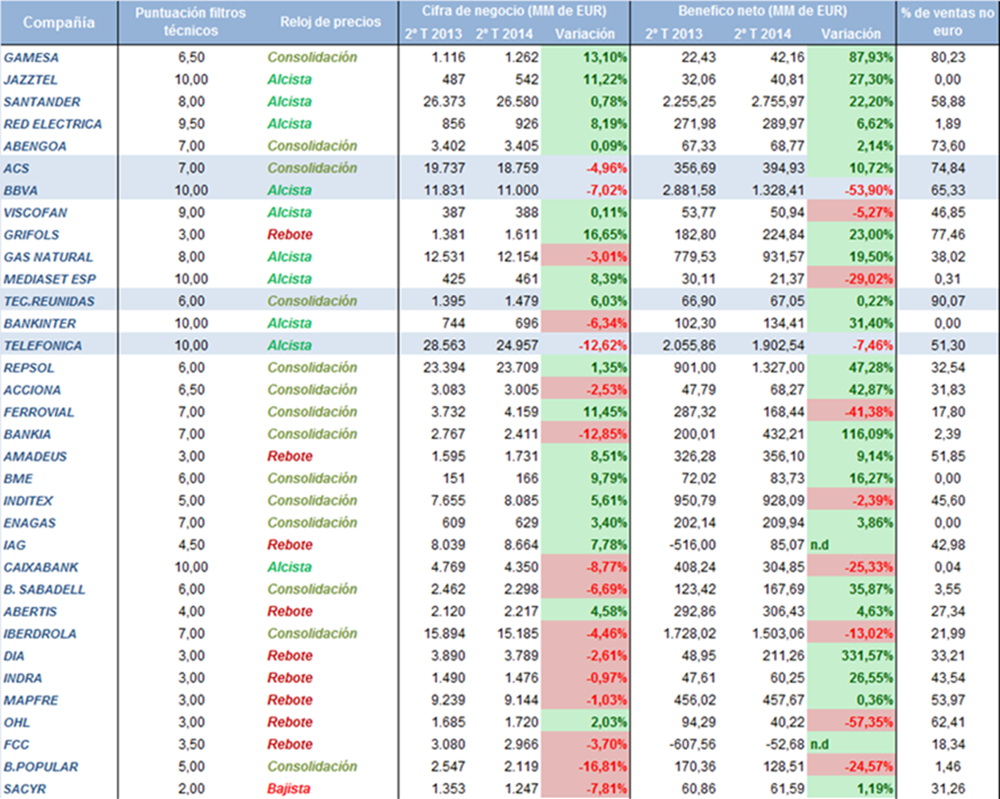This screenshot has width=1000, height=799.
Task: Select BANKIA's 116,09% profit variation
Action: click(867, 434)
